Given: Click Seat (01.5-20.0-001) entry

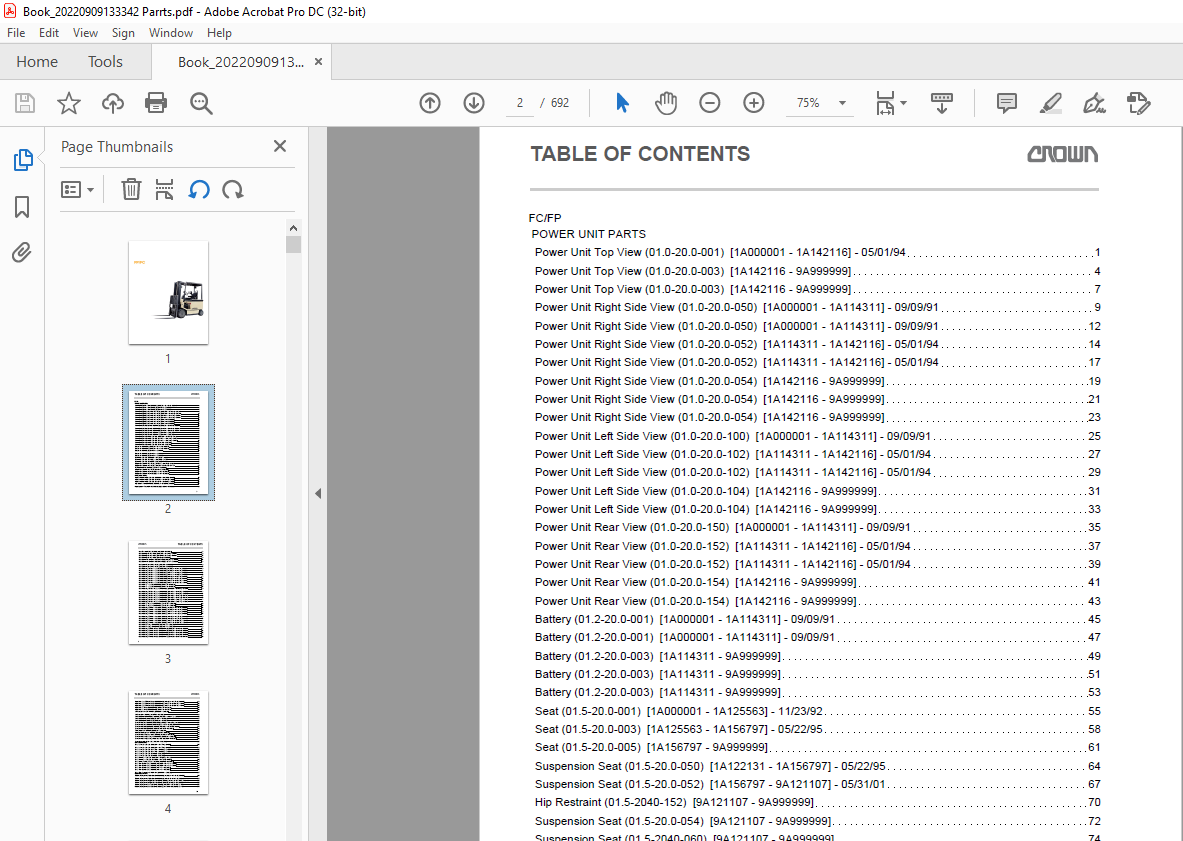Looking at the screenshot, I should tap(818, 711).
